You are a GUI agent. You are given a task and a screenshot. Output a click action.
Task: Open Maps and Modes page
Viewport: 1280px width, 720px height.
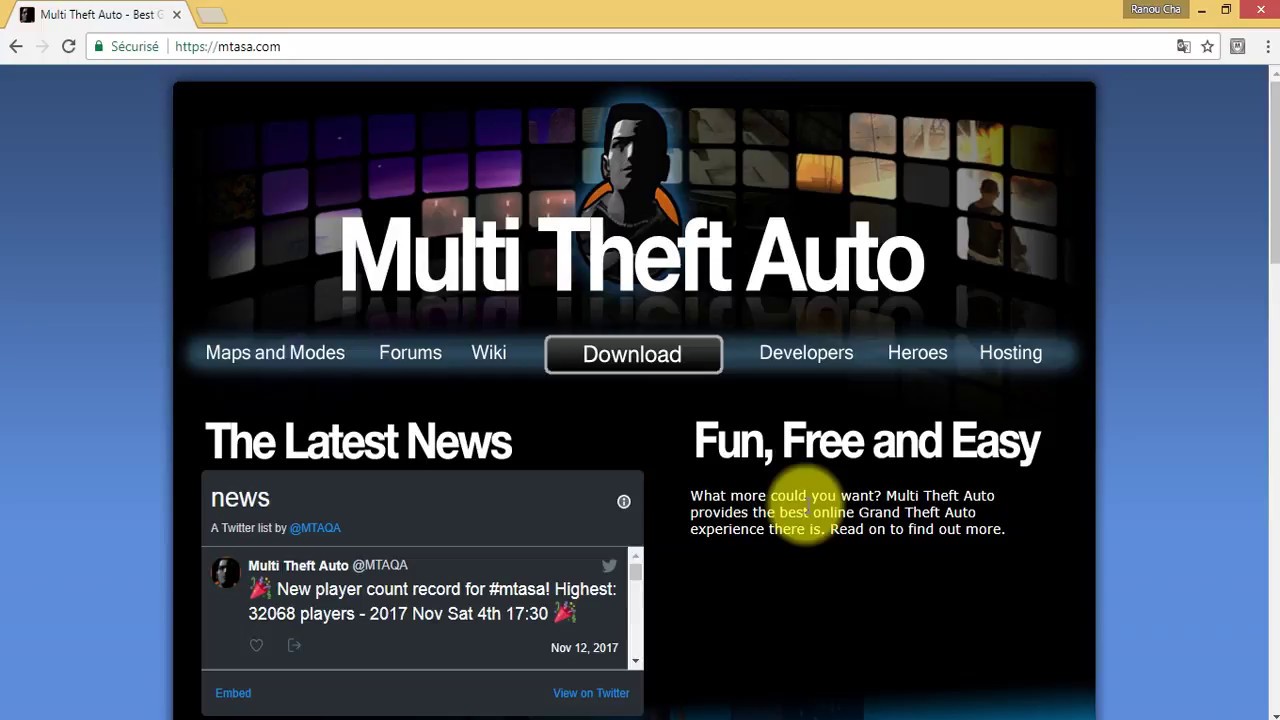pos(275,353)
